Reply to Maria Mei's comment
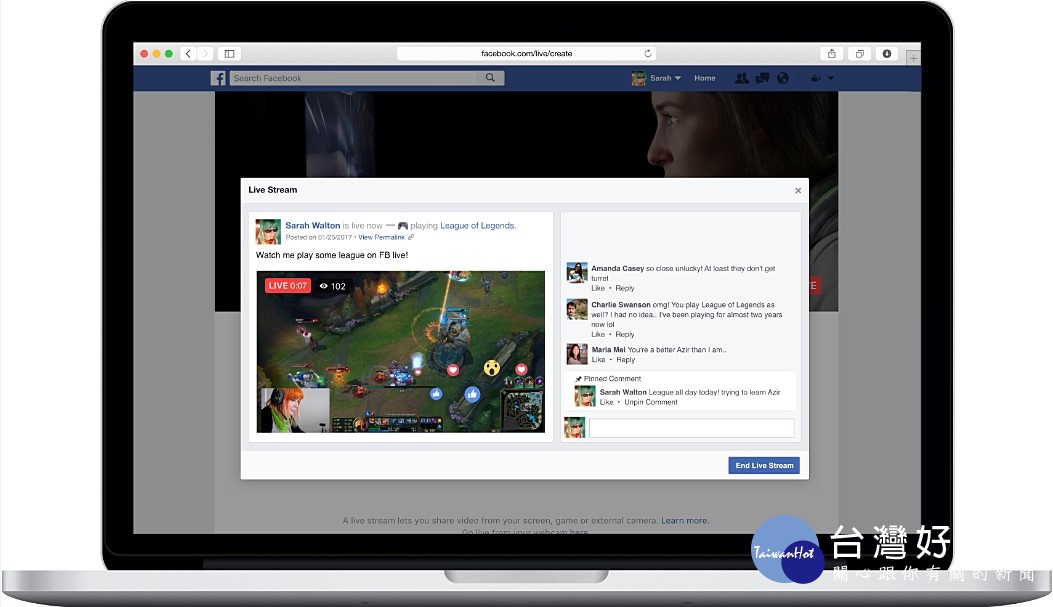 point(625,360)
